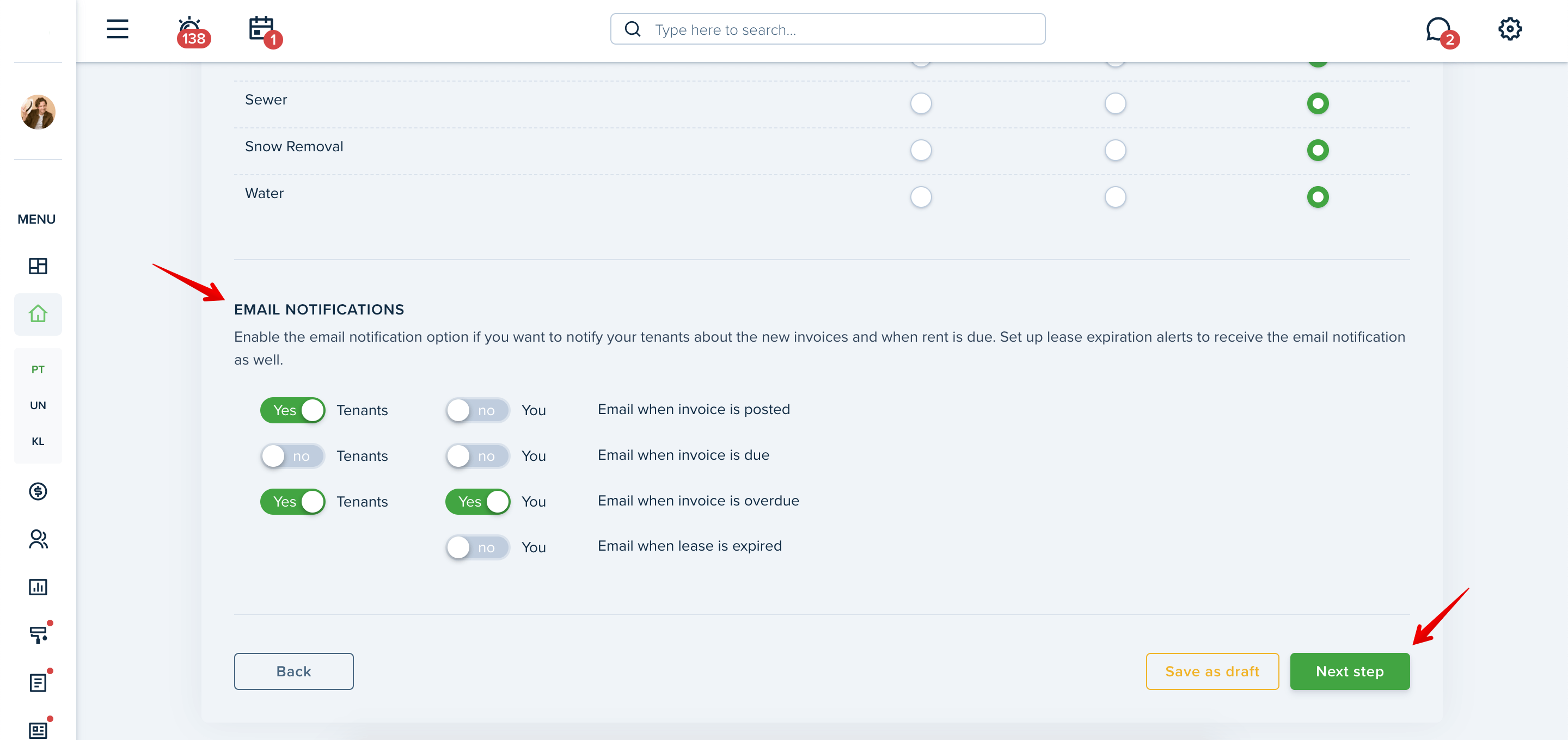Select first radio option for Snow Removal
Image resolution: width=1568 pixels, height=740 pixels.
point(920,150)
